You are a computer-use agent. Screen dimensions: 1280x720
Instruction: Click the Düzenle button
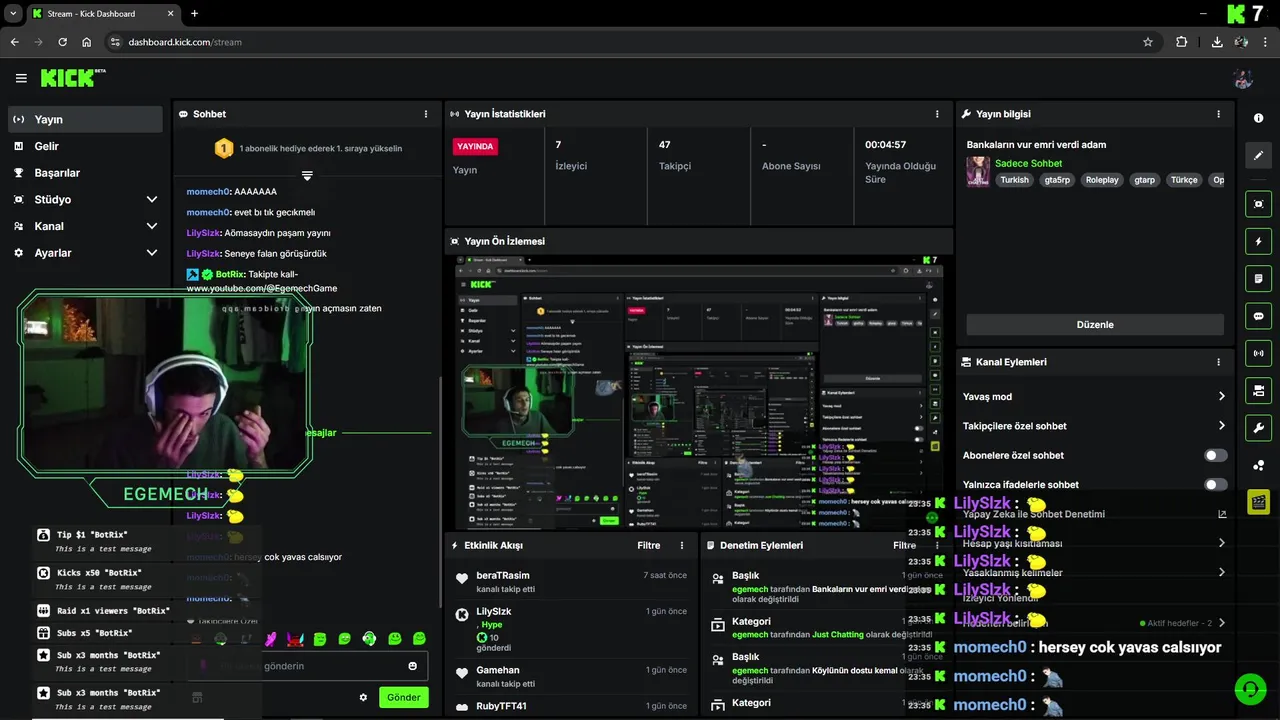(1094, 324)
